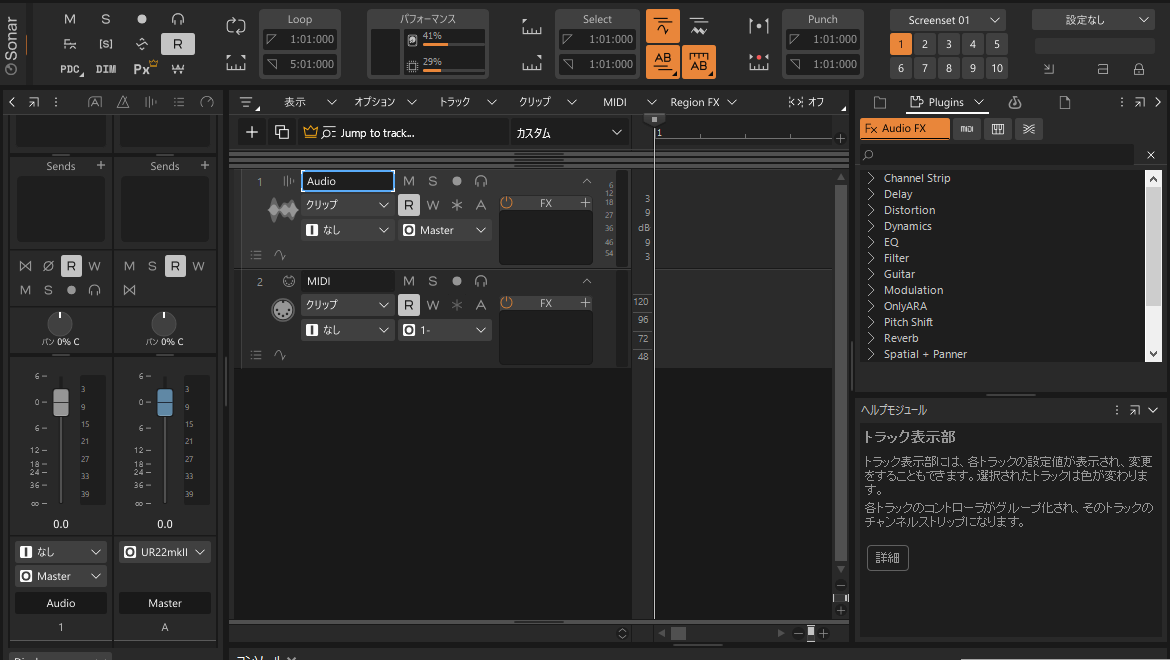The width and height of the screenshot is (1170, 660).
Task: Open the Region FX menu
Action: [703, 102]
